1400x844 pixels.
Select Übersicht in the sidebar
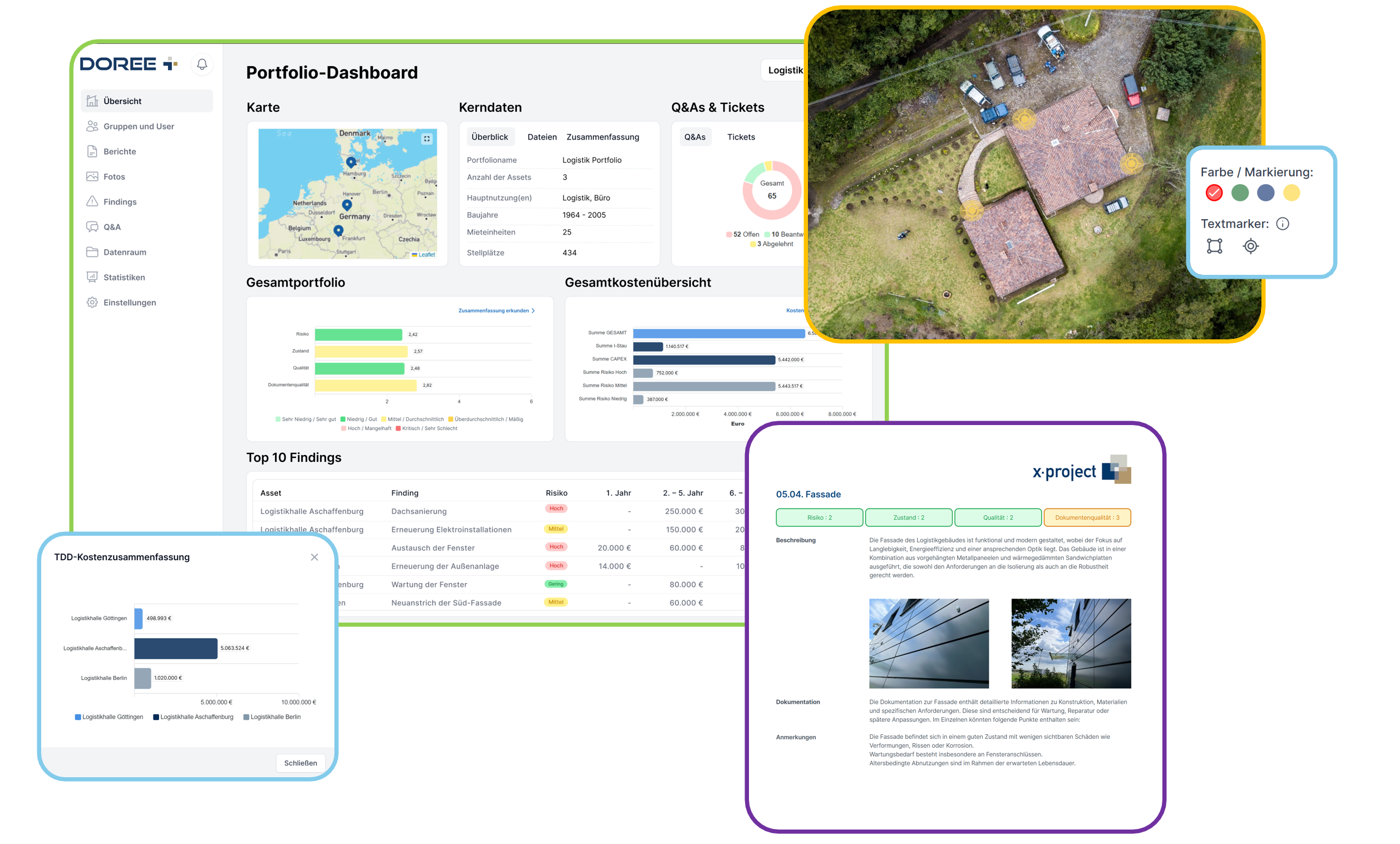146,101
